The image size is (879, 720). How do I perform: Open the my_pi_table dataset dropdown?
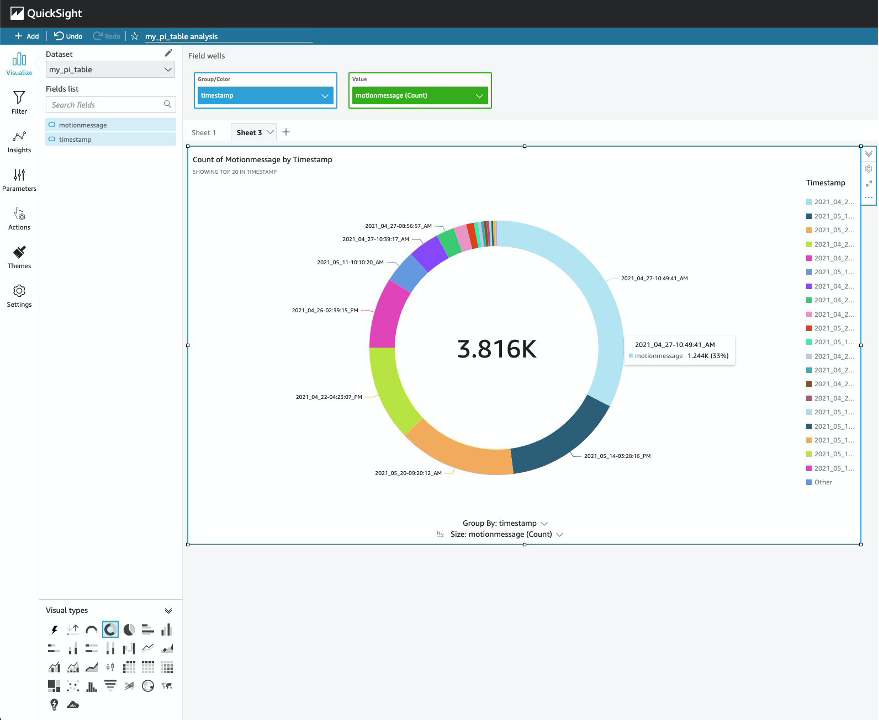110,70
